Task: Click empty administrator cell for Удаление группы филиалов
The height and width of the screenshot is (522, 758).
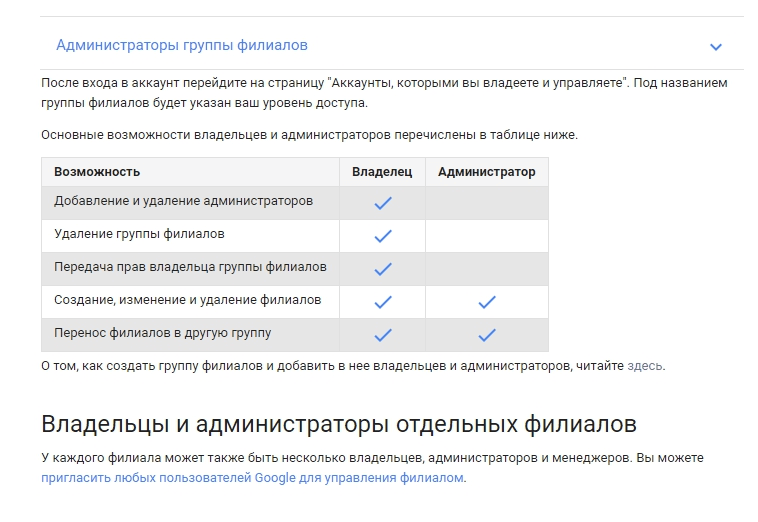Action: click(487, 236)
